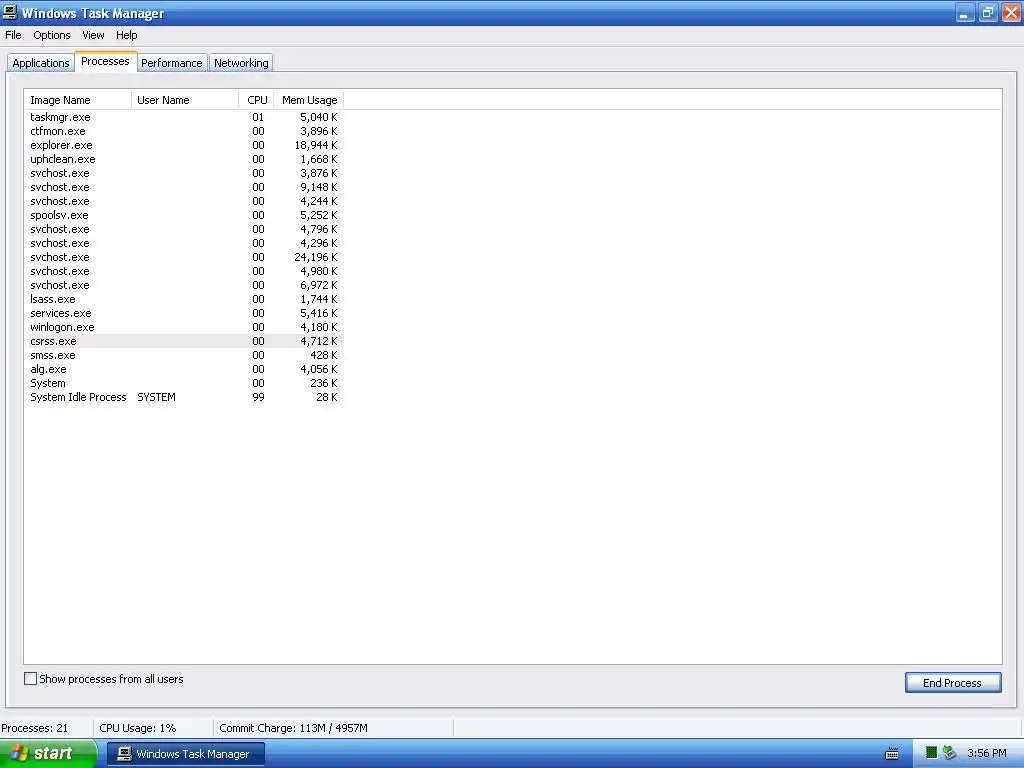The height and width of the screenshot is (768, 1024).
Task: Minimize the Task Manager window
Action: click(x=965, y=12)
